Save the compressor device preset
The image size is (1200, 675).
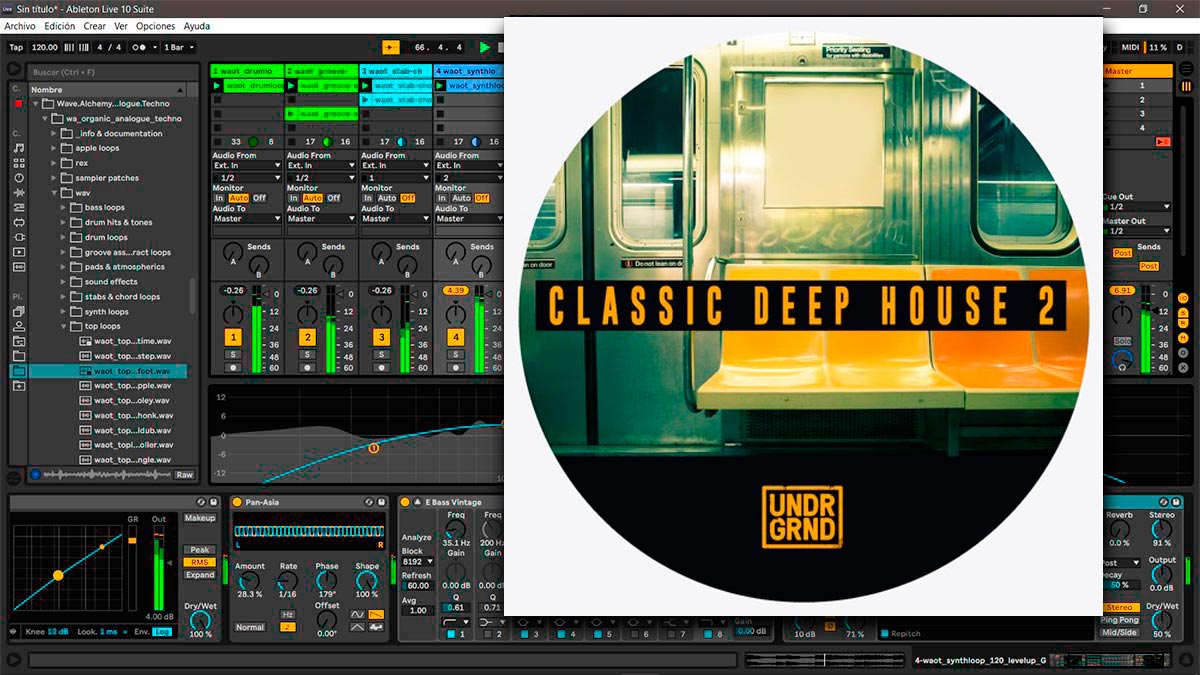(x=214, y=502)
